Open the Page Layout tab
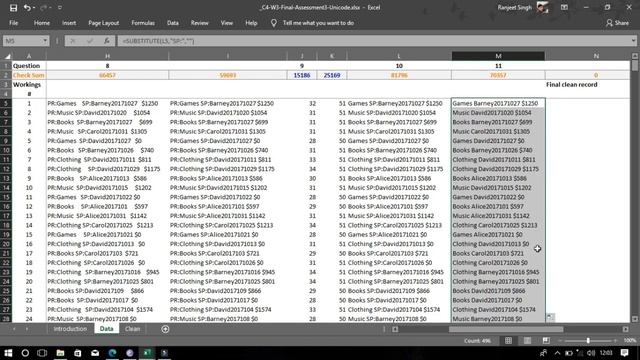 tap(104, 23)
